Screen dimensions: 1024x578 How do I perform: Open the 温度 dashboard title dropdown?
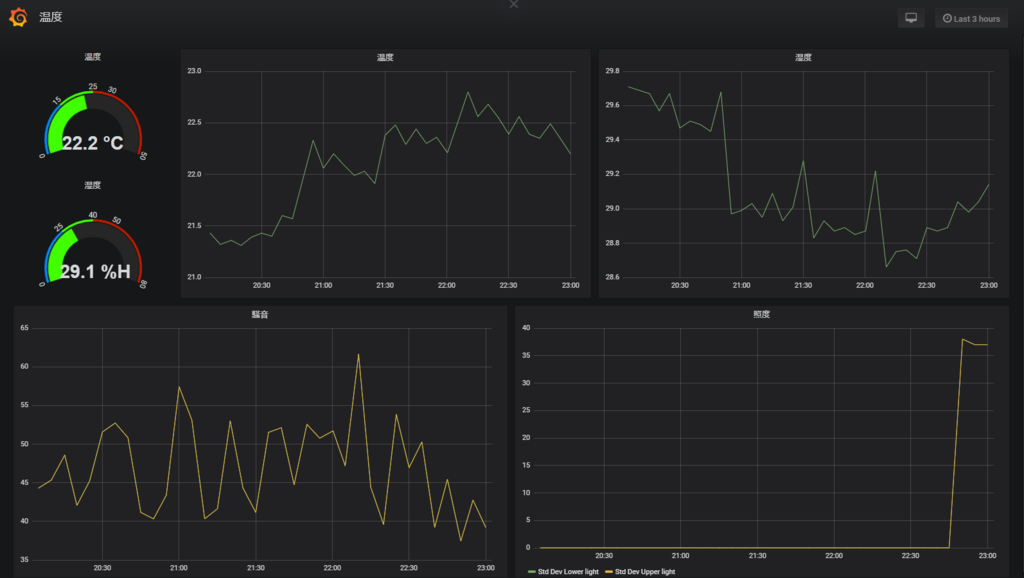[x=51, y=17]
